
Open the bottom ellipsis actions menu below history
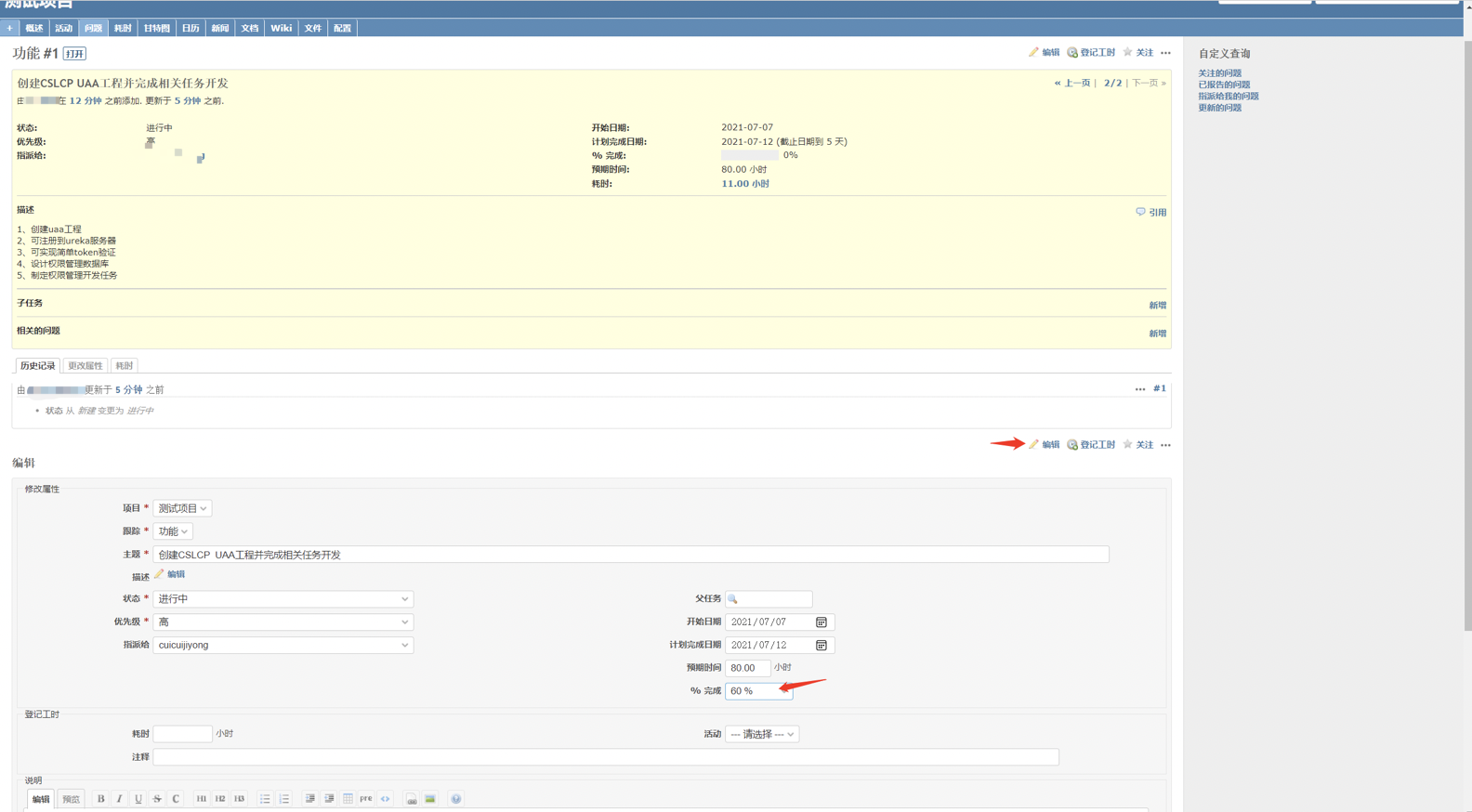click(x=1165, y=445)
